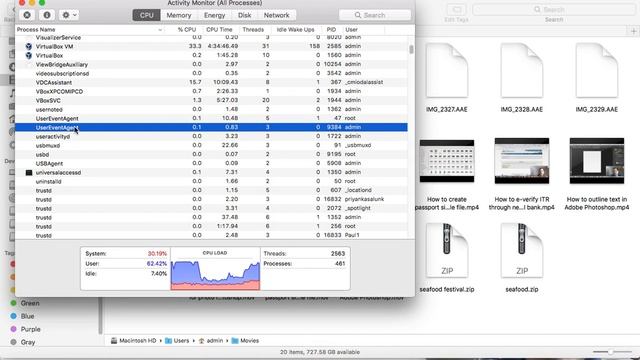This screenshot has width=640, height=360.
Task: Switch to the Memory tab
Action: [179, 15]
